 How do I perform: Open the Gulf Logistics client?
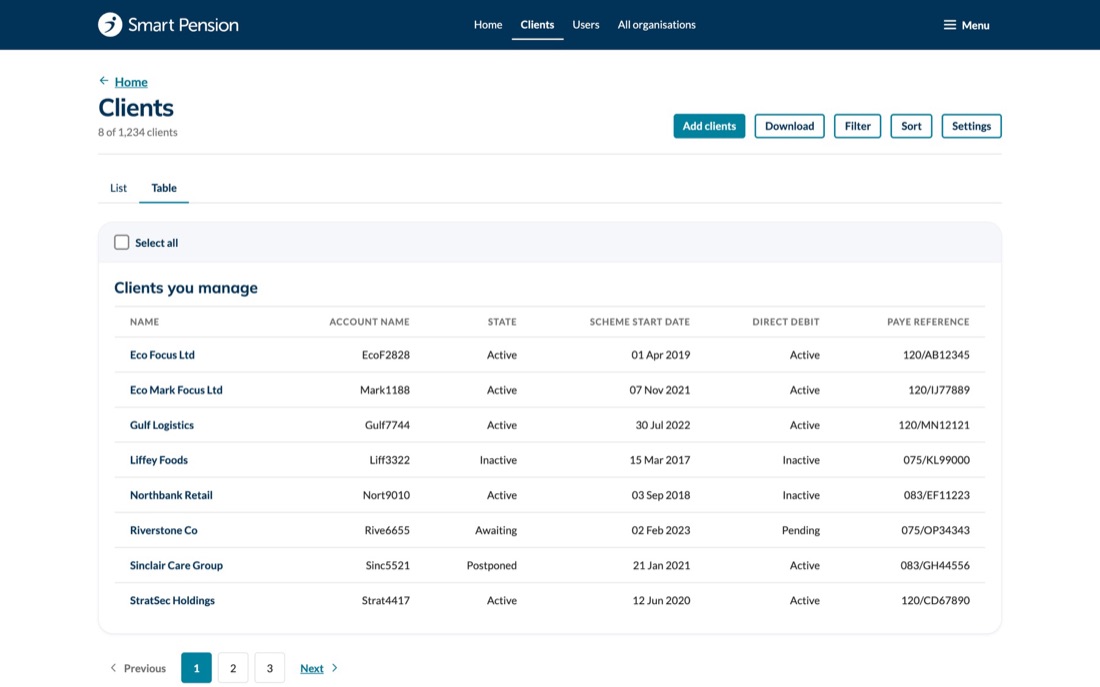coord(161,425)
